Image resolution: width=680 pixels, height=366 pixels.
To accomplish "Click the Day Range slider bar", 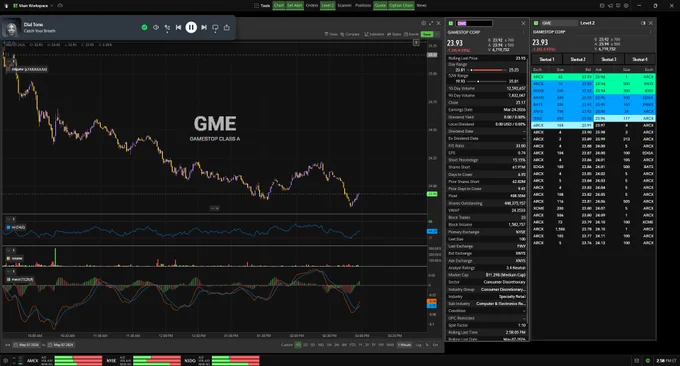I will click(x=487, y=70).
